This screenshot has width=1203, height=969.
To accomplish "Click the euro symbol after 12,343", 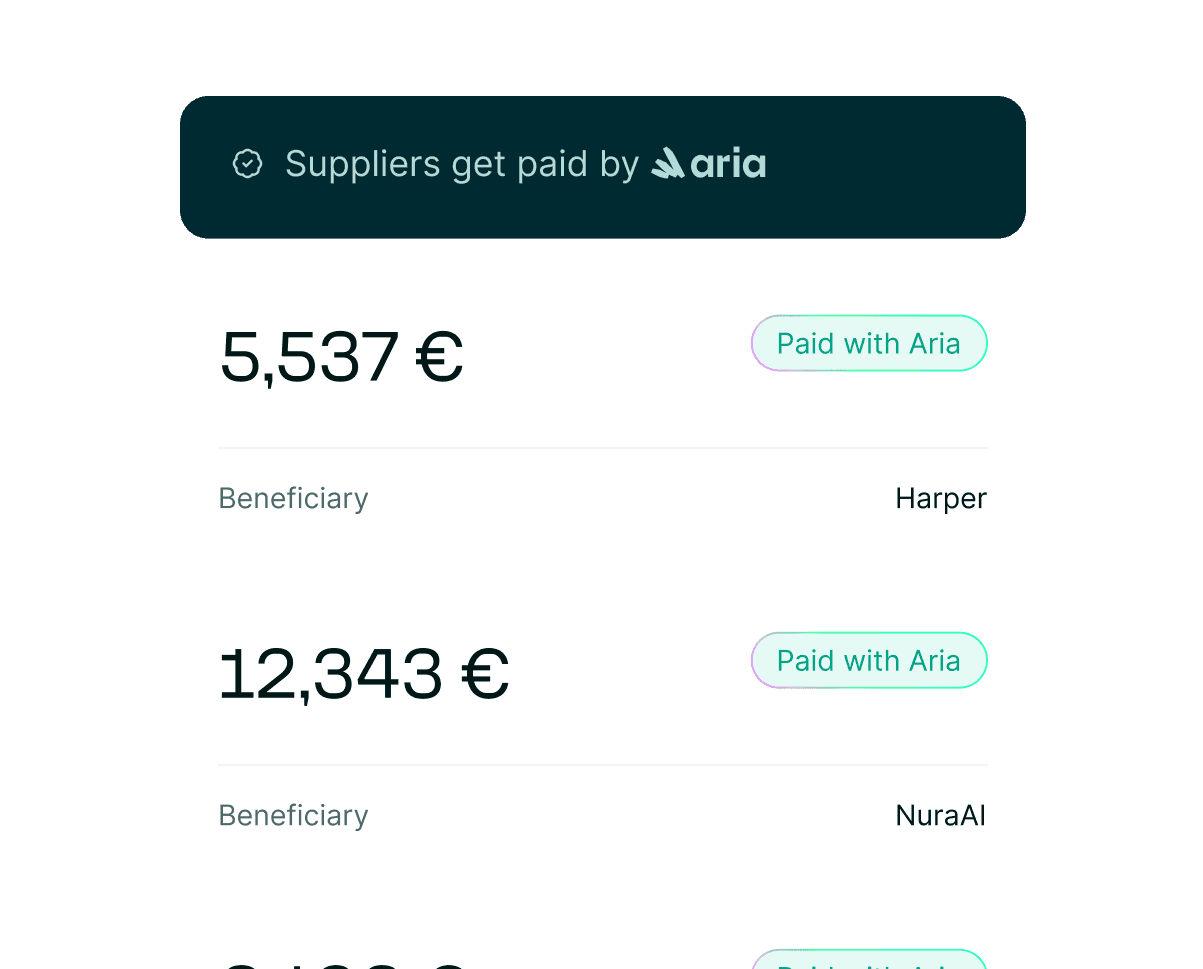I will (x=485, y=674).
